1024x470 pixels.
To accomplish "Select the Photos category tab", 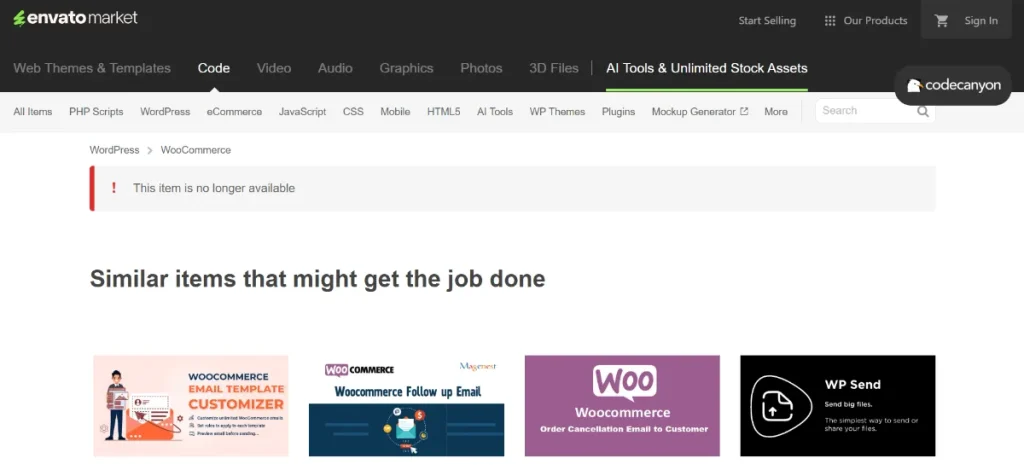I will [481, 68].
